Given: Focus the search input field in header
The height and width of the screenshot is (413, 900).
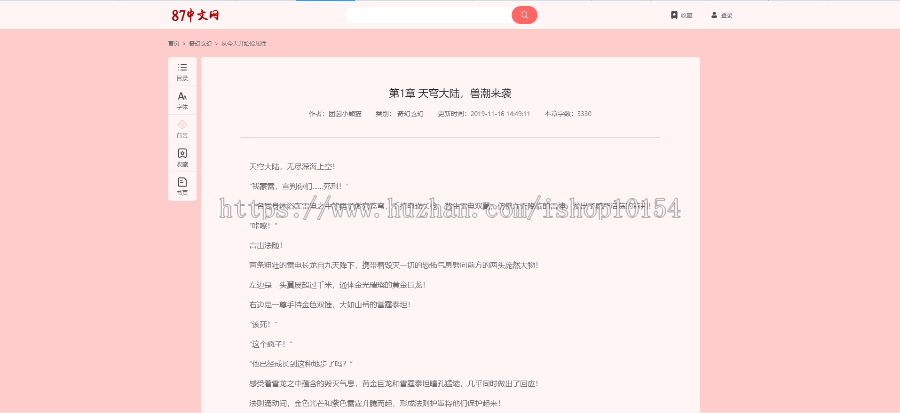Looking at the screenshot, I should tap(428, 15).
